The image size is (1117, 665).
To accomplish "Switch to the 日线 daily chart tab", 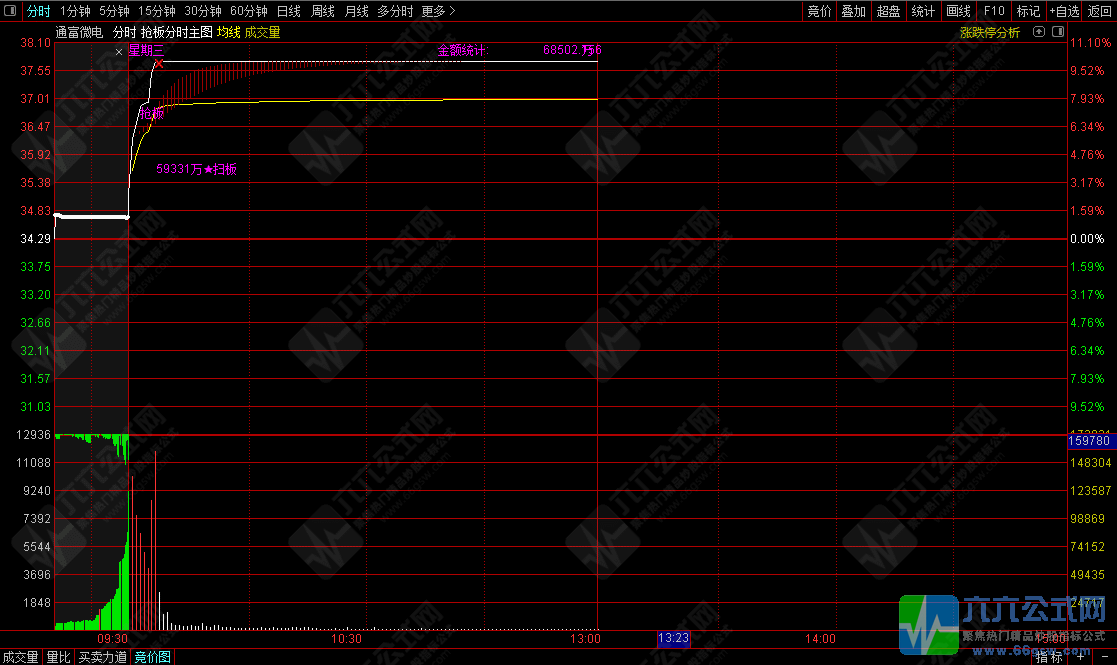I will [288, 11].
